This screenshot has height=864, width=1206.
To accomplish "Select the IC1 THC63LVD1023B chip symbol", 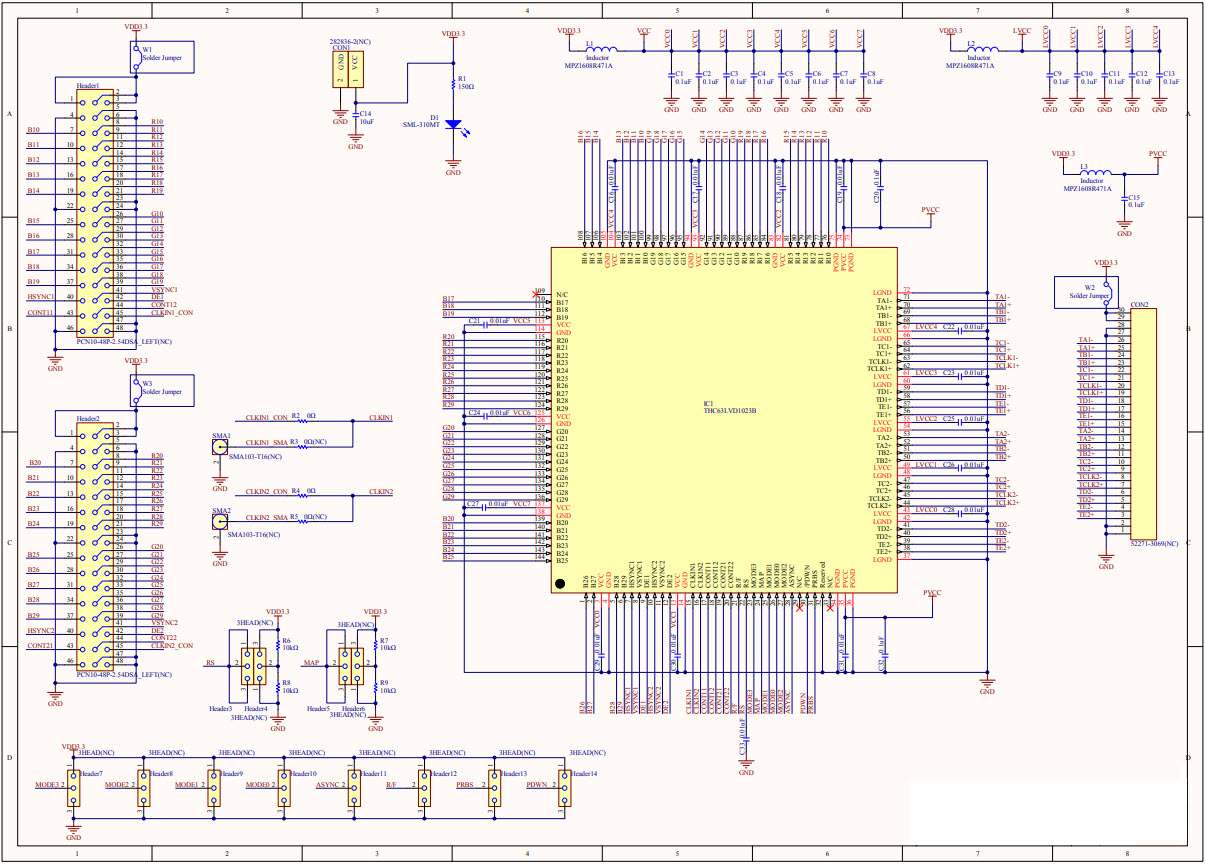I will click(725, 420).
